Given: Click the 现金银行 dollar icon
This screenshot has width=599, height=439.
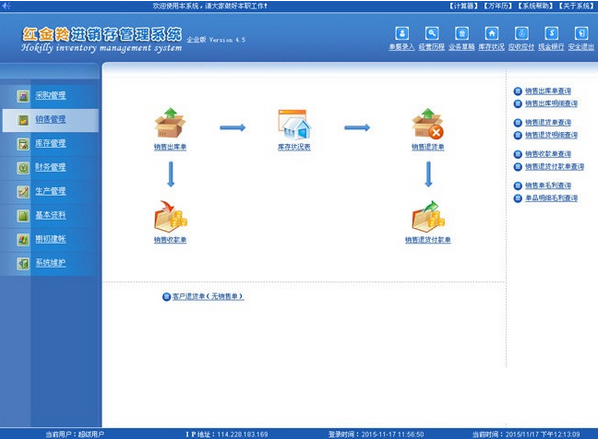Looking at the screenshot, I should coord(551,34).
